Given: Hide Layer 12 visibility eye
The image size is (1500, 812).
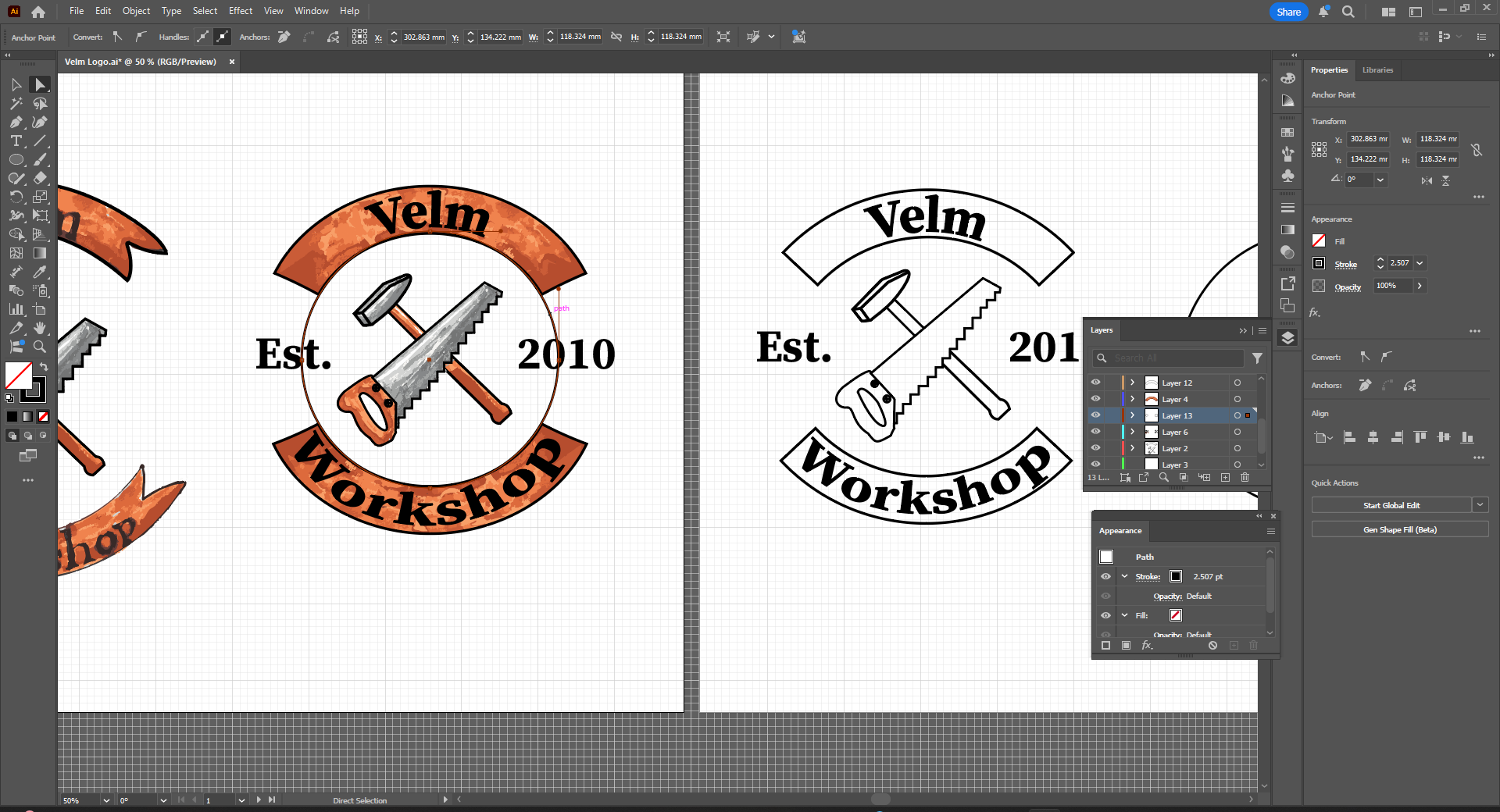Looking at the screenshot, I should [x=1095, y=383].
